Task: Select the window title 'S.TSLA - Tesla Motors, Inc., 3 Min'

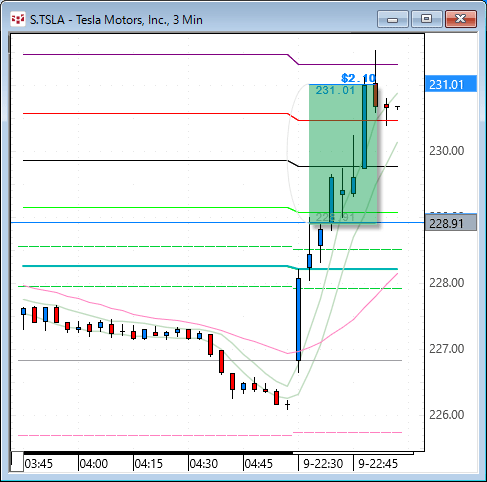Action: (116, 20)
